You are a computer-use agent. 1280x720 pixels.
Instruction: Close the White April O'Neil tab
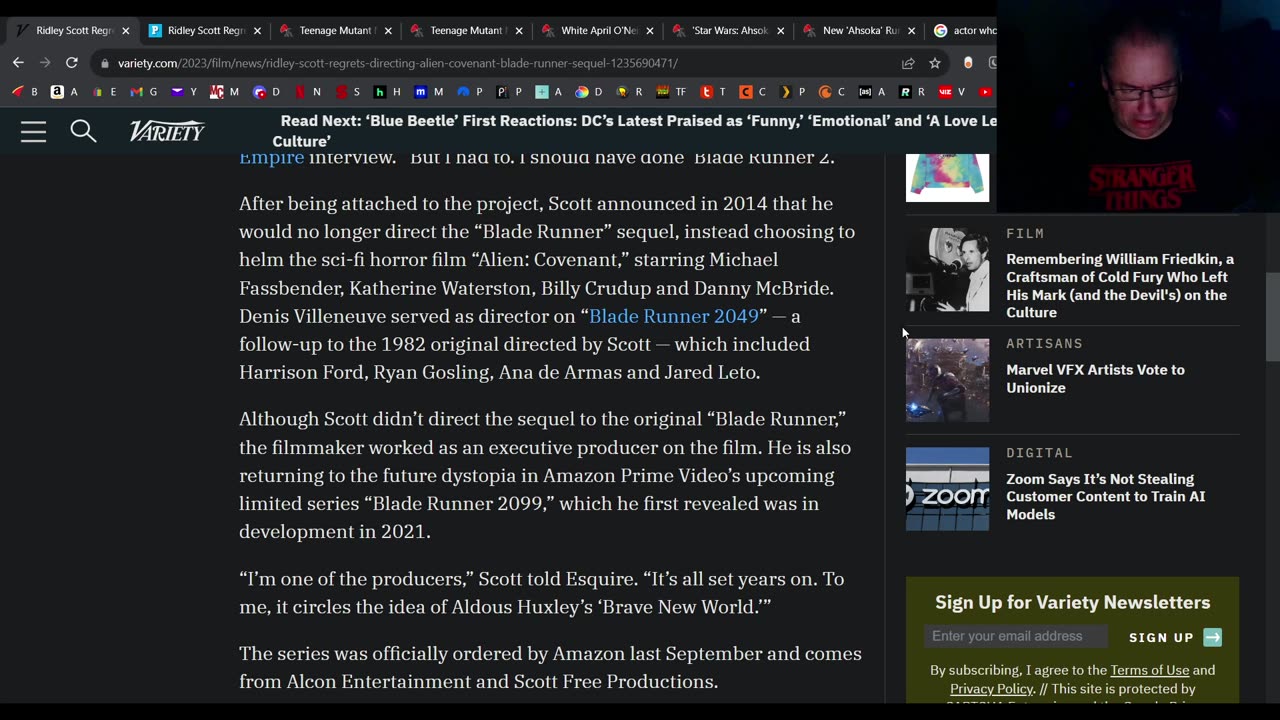650,31
